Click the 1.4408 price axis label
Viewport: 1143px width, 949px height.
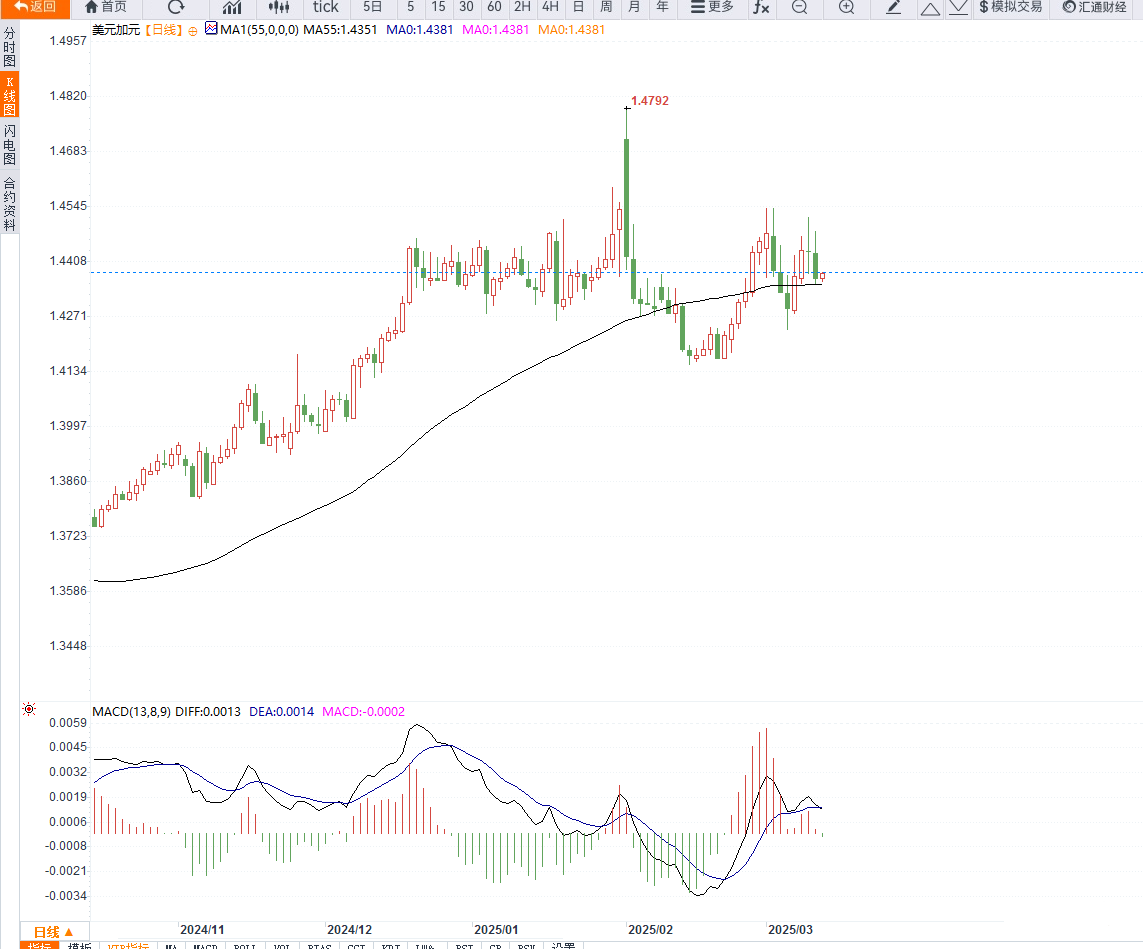[68, 261]
